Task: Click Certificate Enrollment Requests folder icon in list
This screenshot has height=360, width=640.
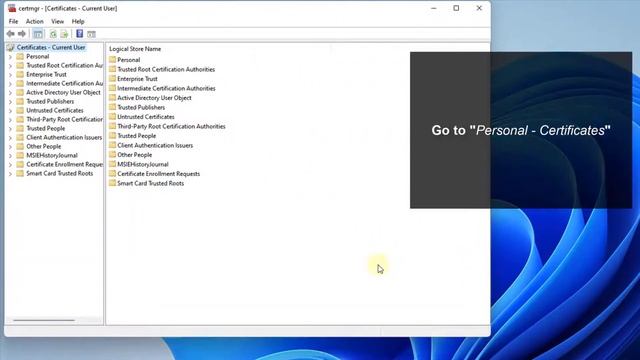Action: click(113, 173)
